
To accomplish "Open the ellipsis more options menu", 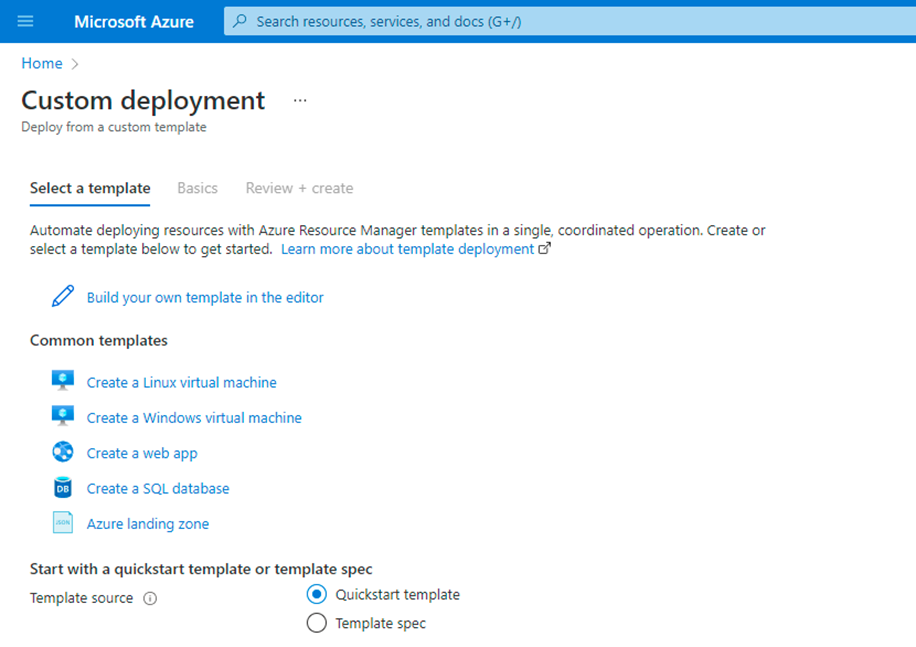I will pos(300,100).
